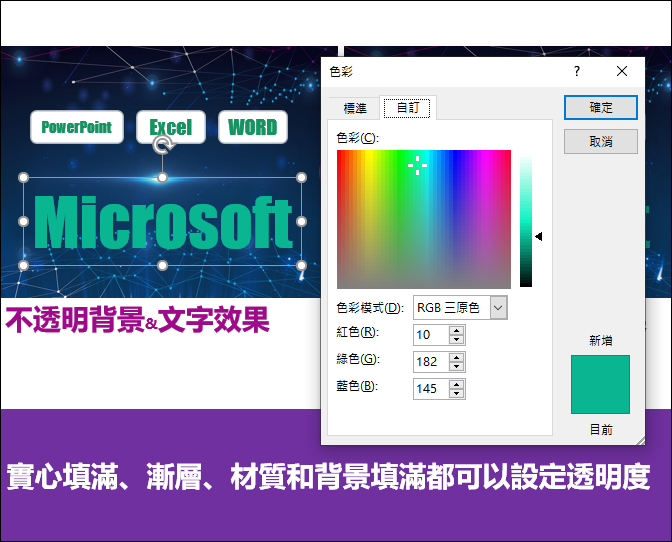The height and width of the screenshot is (542, 672).
Task: Switch to the 標準 tab
Action: (x=355, y=108)
